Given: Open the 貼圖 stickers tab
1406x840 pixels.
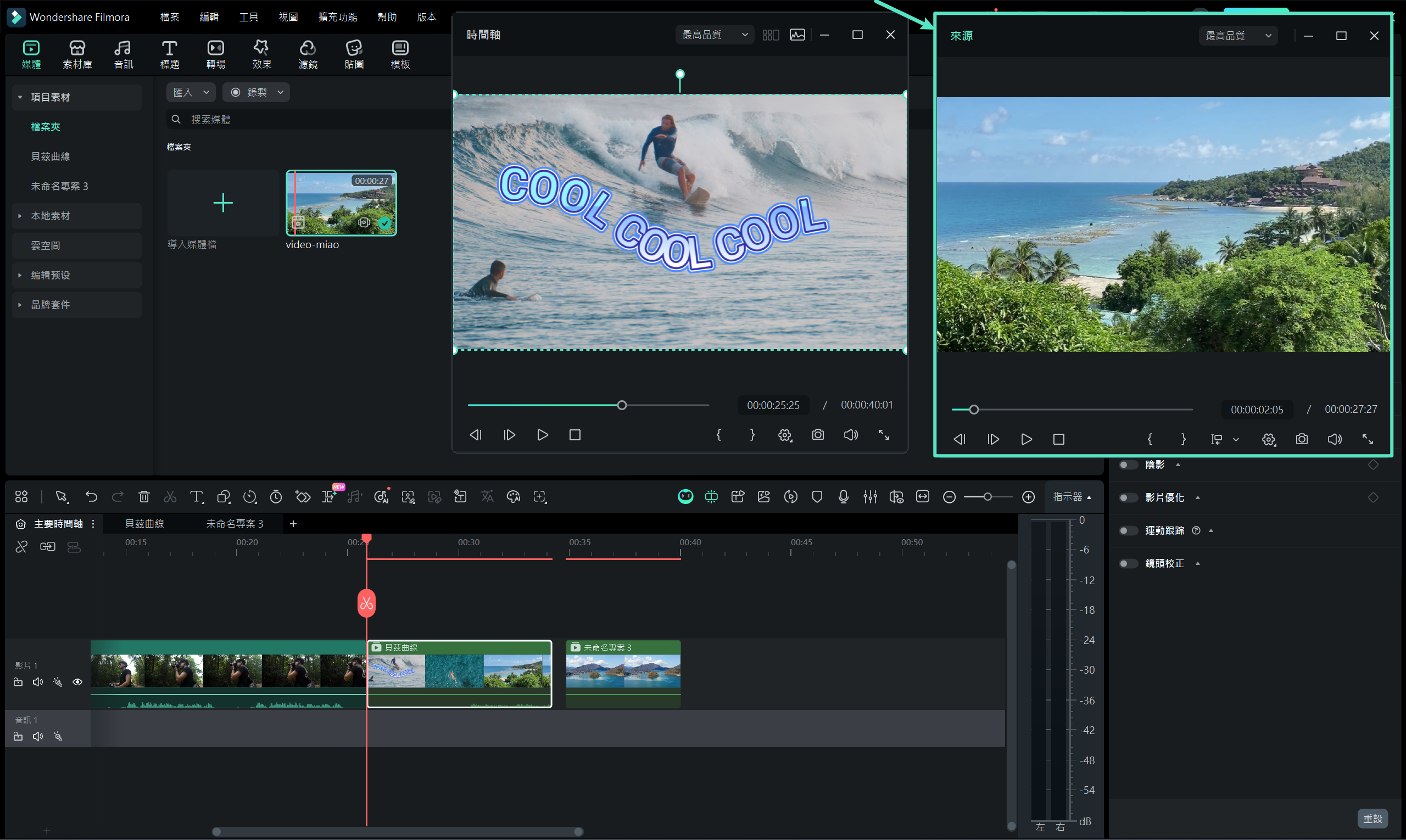Looking at the screenshot, I should [354, 54].
